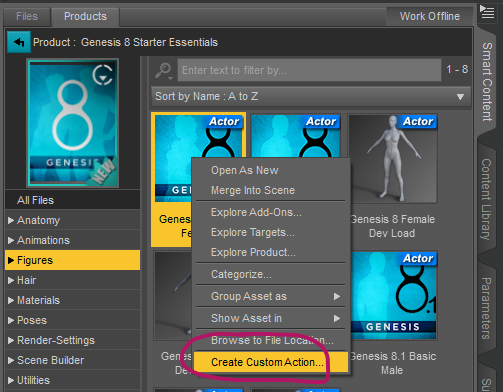Viewport: 503px width, 392px height.
Task: Open the Parameters side tab
Action: point(487,308)
